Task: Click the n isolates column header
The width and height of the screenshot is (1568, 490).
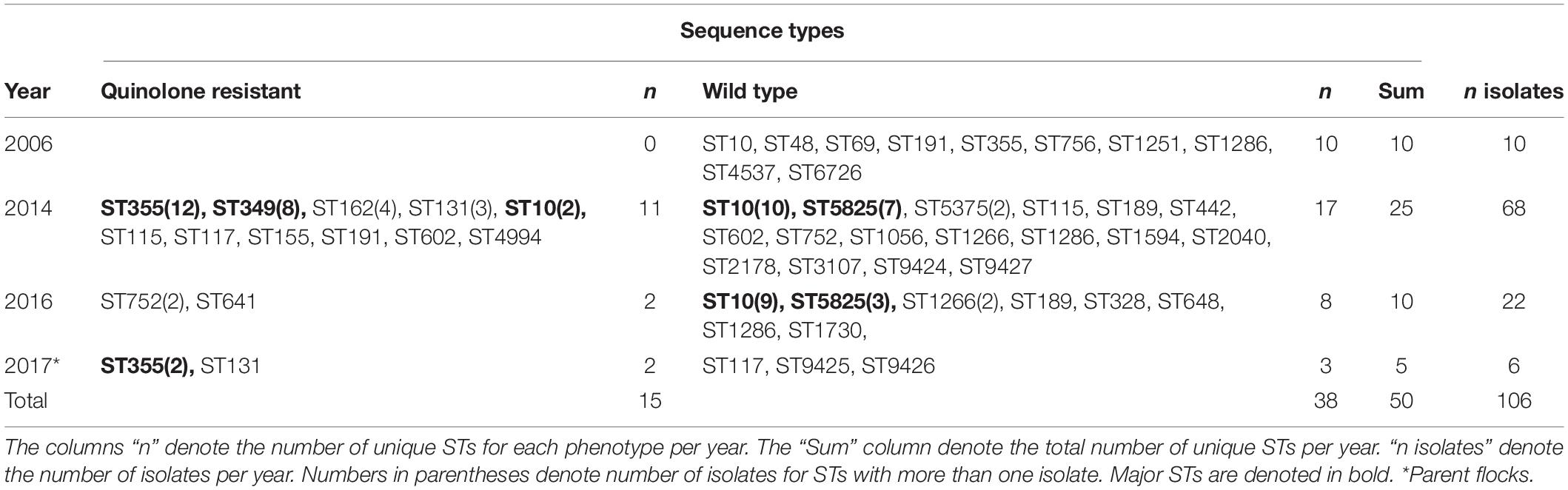Action: point(1514,91)
